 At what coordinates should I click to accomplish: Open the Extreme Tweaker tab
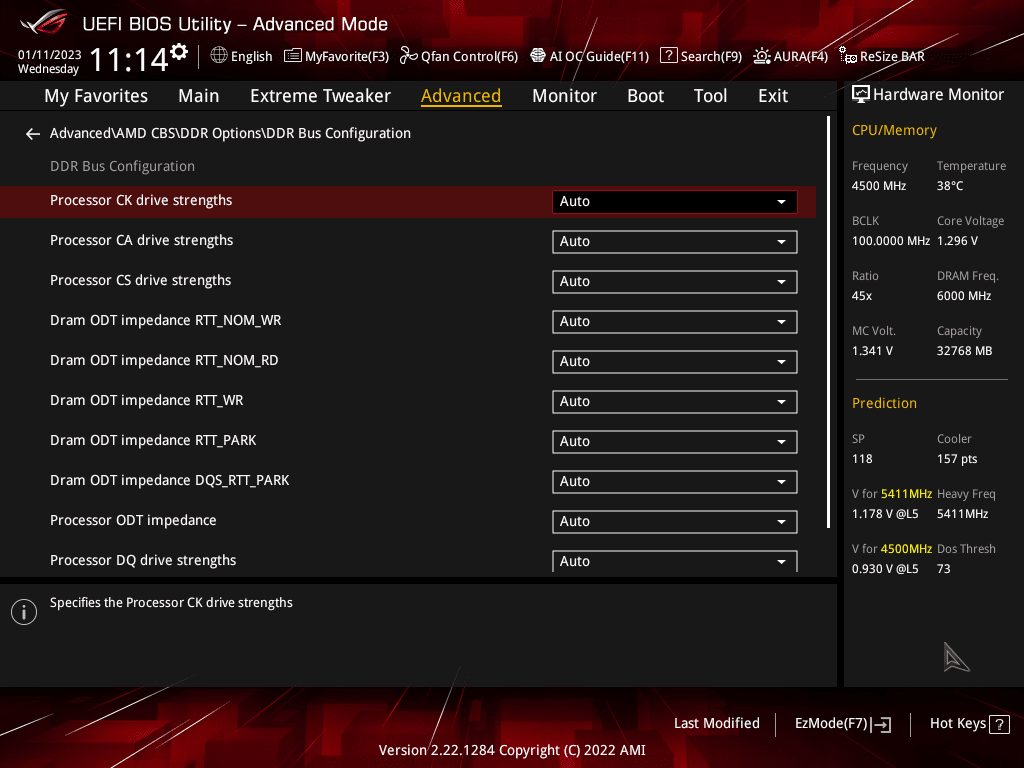(320, 96)
